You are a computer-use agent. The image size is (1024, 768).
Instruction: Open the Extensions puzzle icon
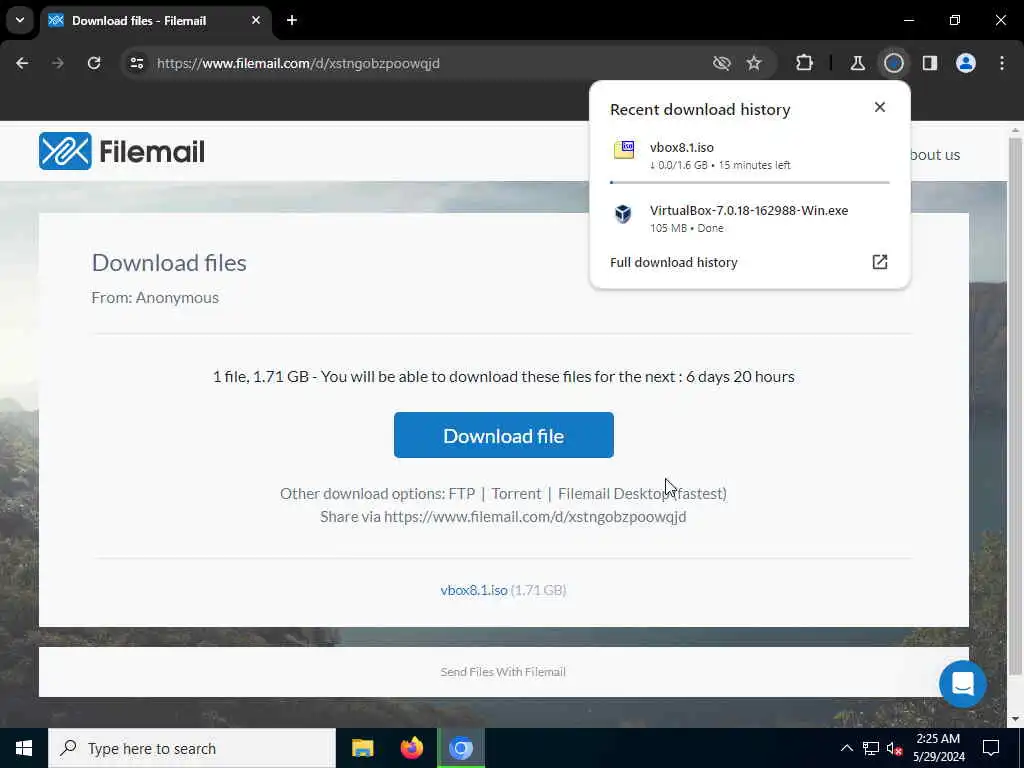pos(805,63)
